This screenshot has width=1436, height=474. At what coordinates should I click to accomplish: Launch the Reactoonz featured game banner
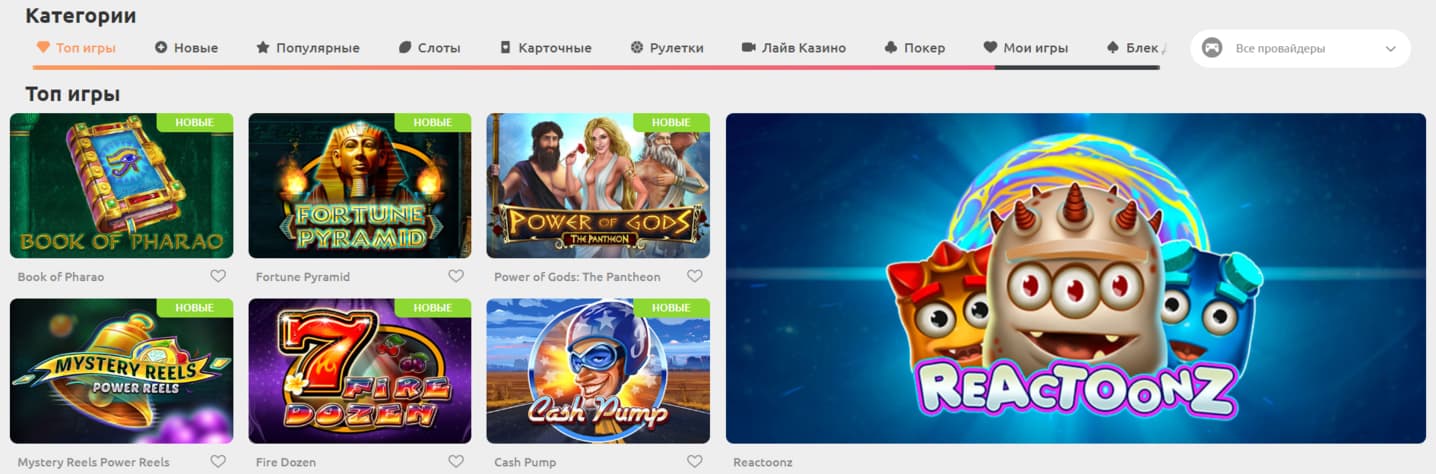[x=1076, y=278]
